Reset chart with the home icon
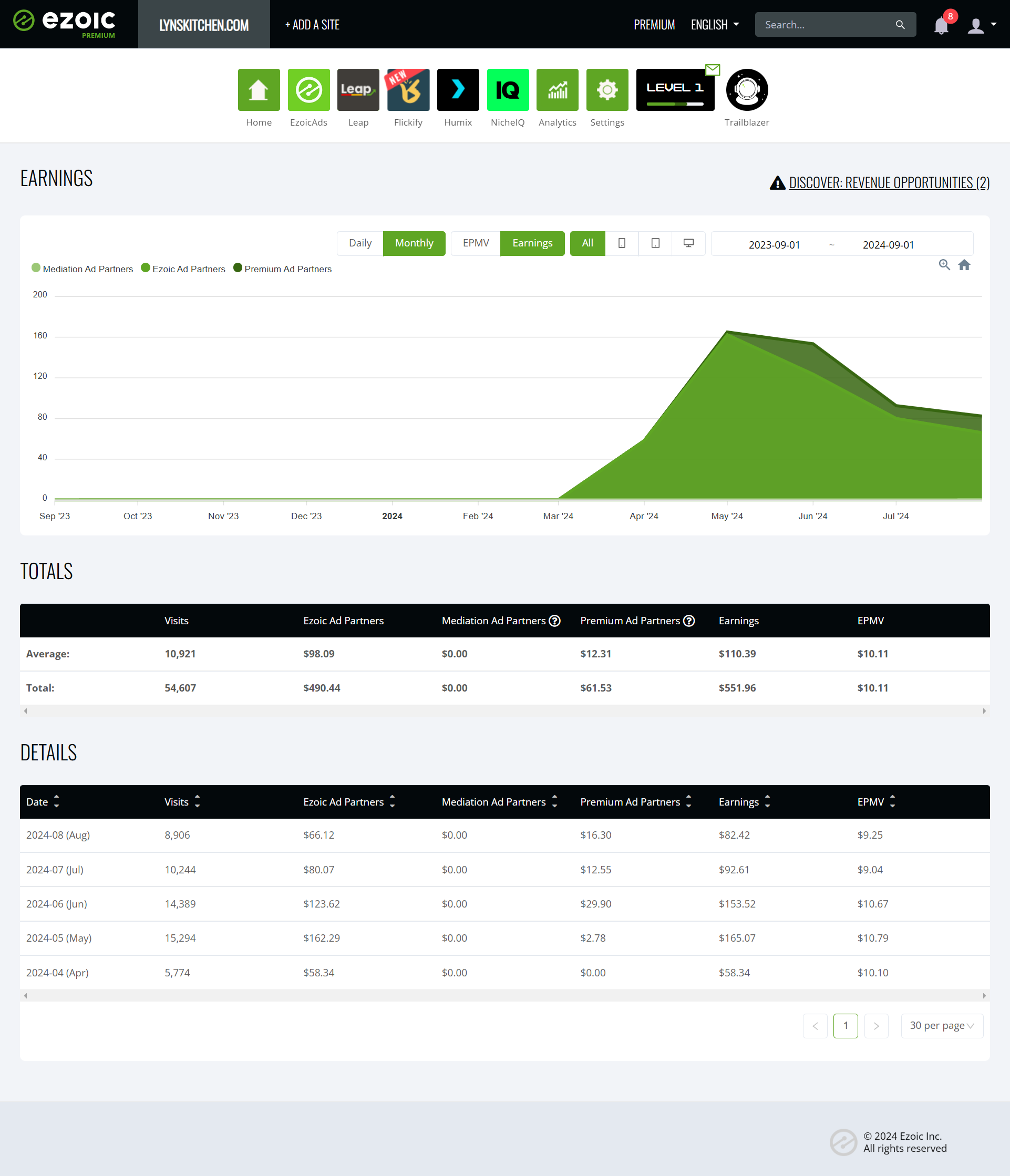 pyautogui.click(x=964, y=264)
